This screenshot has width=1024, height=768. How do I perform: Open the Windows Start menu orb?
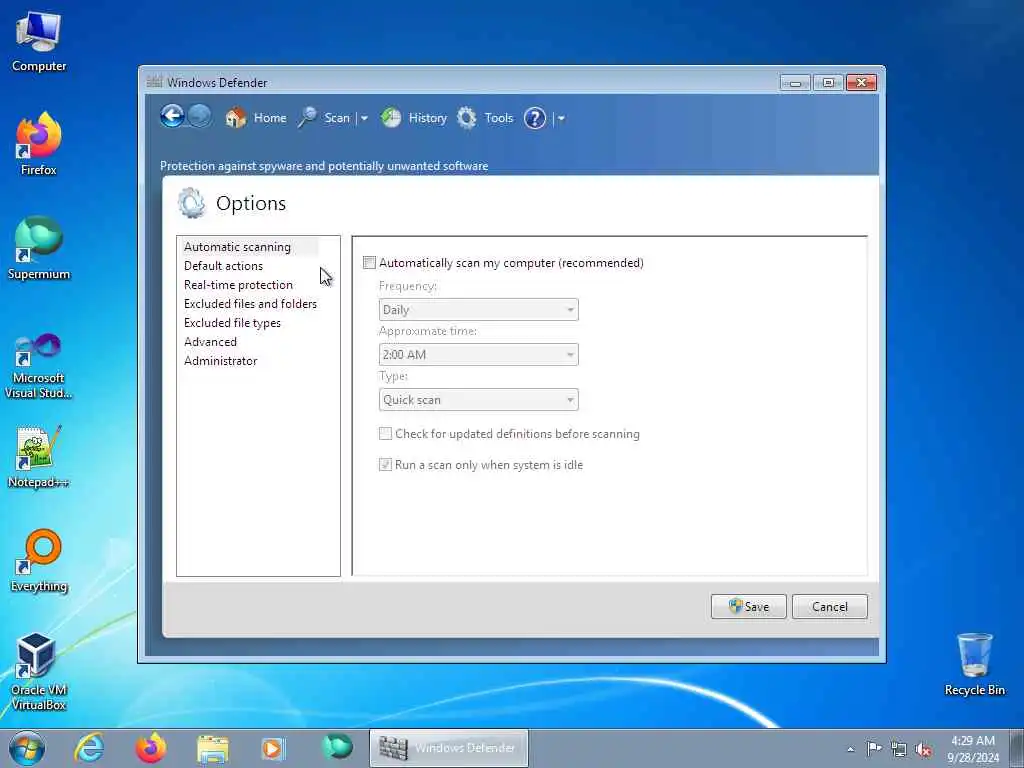click(x=27, y=748)
